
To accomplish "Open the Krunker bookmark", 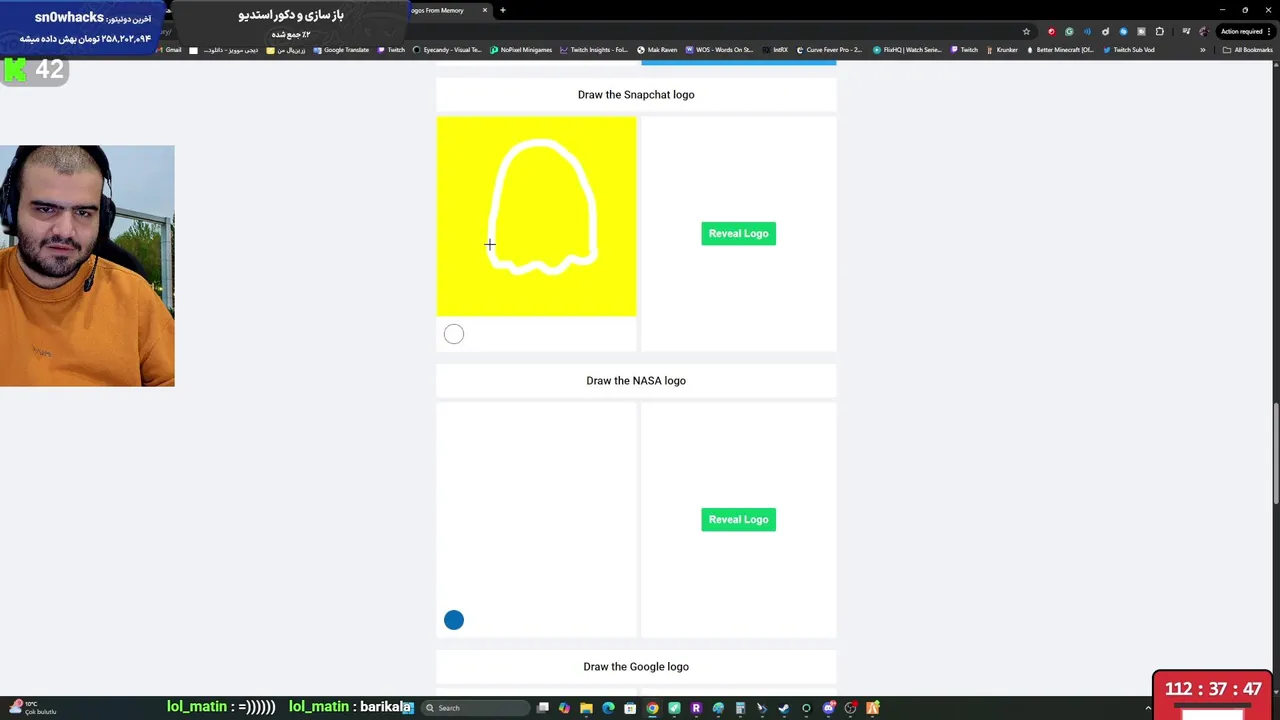I will 1001,50.
